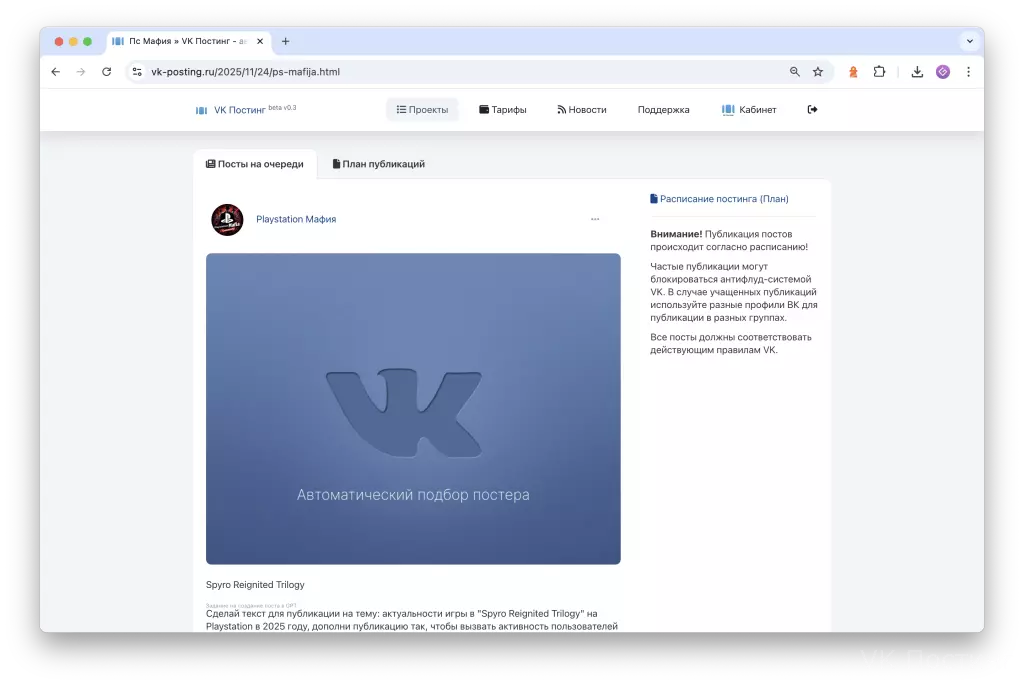This screenshot has height=685, width=1024.
Task: Close the Пс Мафия browser tab
Action: pyautogui.click(x=260, y=41)
